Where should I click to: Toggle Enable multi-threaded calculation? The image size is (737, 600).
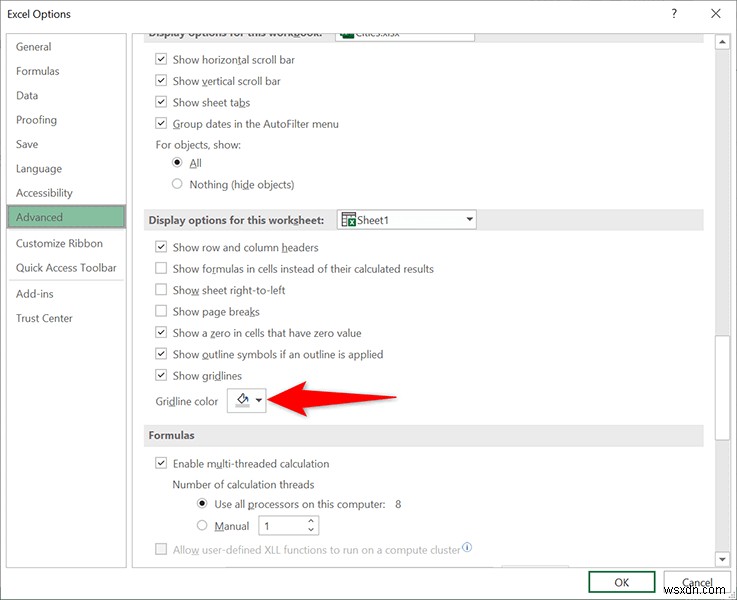tap(161, 463)
